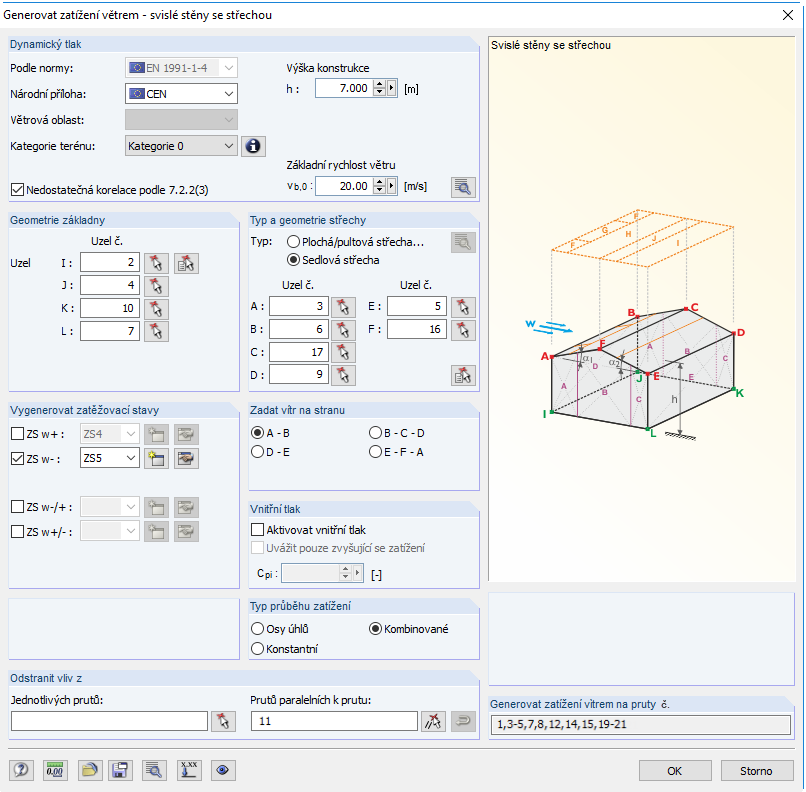Open x.xx decimal settings icon
The width and height of the screenshot is (806, 792).
click(189, 770)
